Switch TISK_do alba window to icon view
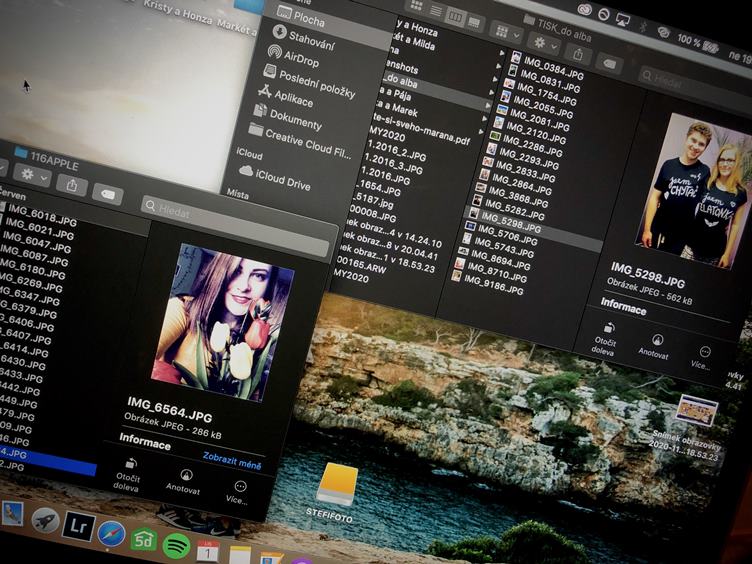Viewport: 752px width, 564px height. pos(416,6)
